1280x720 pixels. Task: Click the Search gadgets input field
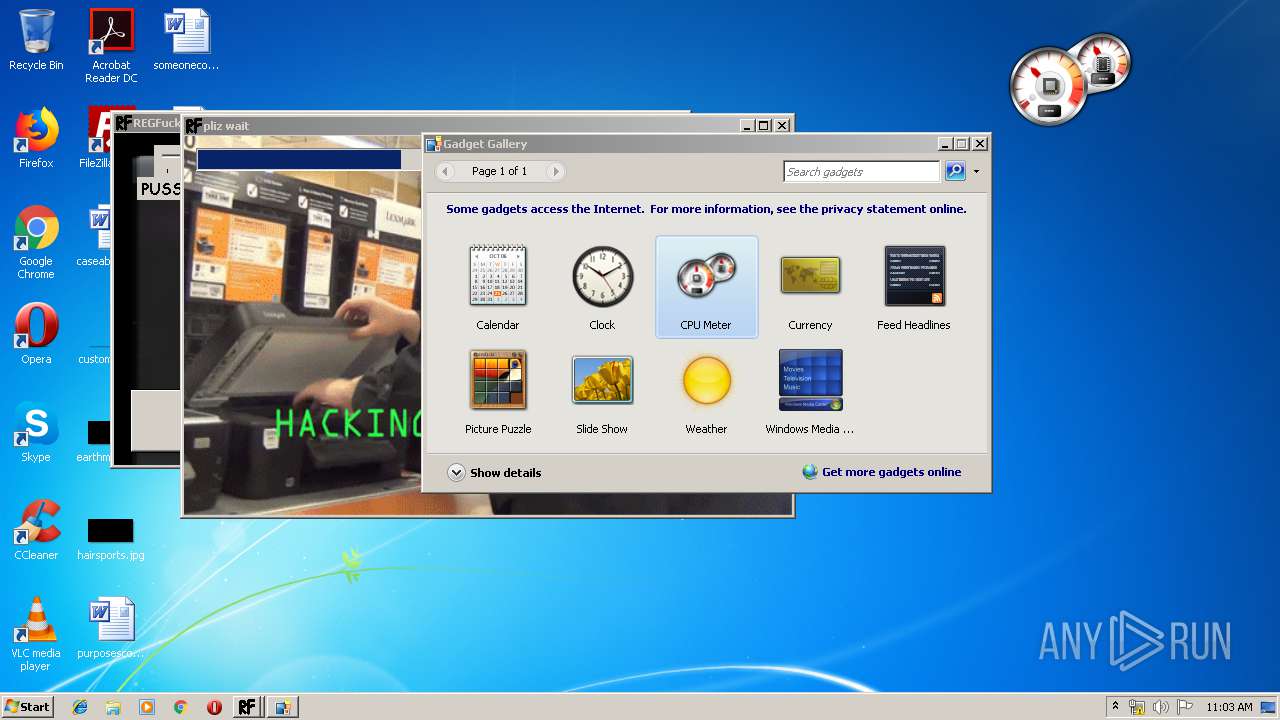(x=861, y=172)
